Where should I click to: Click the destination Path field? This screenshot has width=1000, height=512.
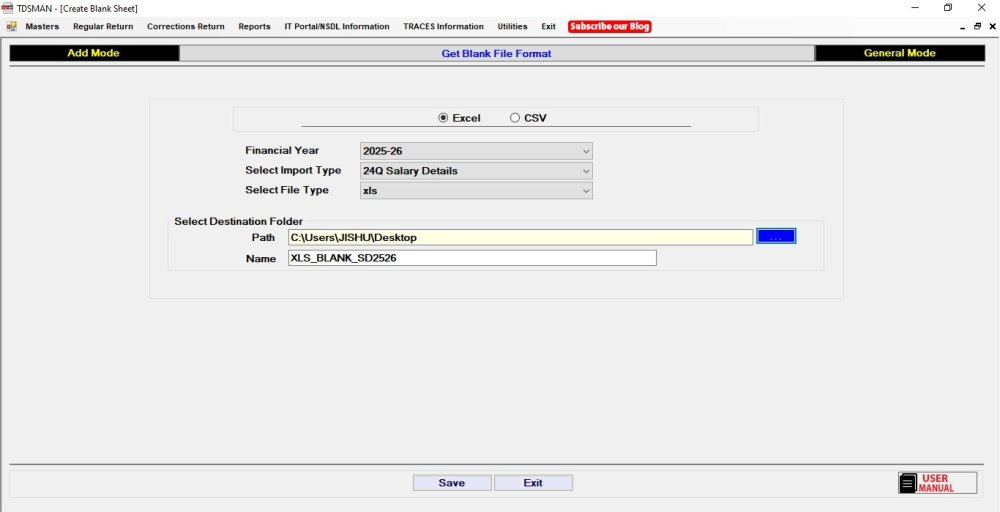click(520, 237)
